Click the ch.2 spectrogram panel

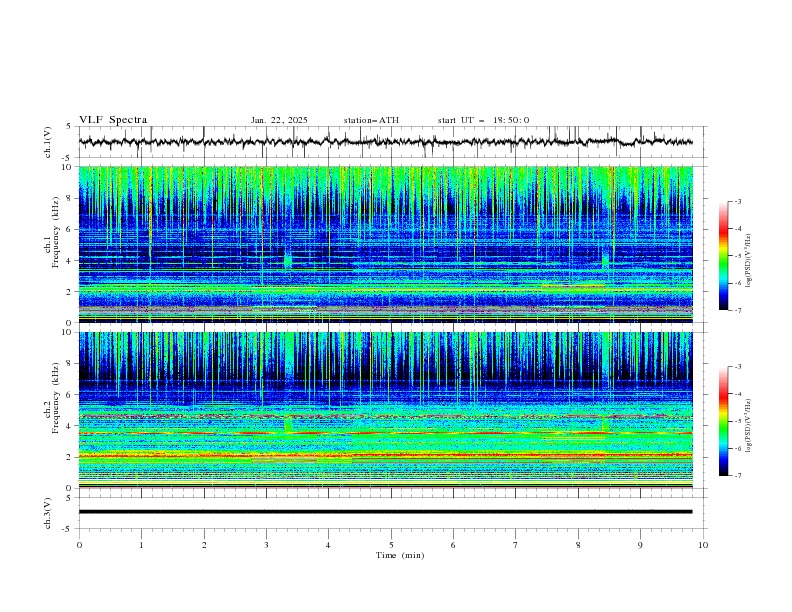click(385, 410)
